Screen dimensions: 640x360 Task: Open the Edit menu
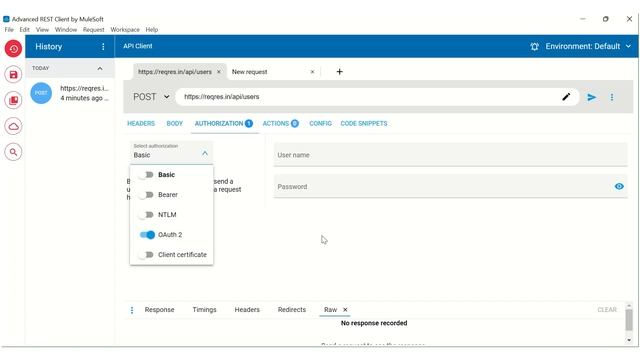tap(24, 30)
